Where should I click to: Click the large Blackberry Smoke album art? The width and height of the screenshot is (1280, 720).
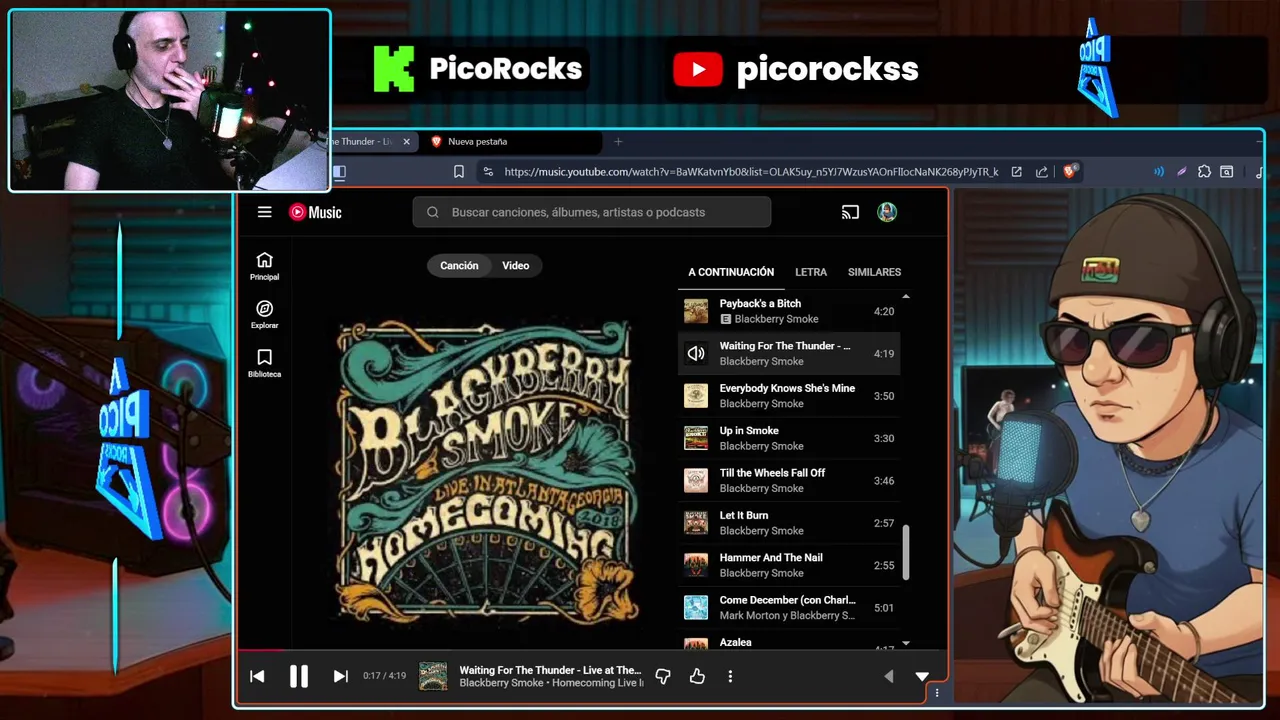point(485,471)
